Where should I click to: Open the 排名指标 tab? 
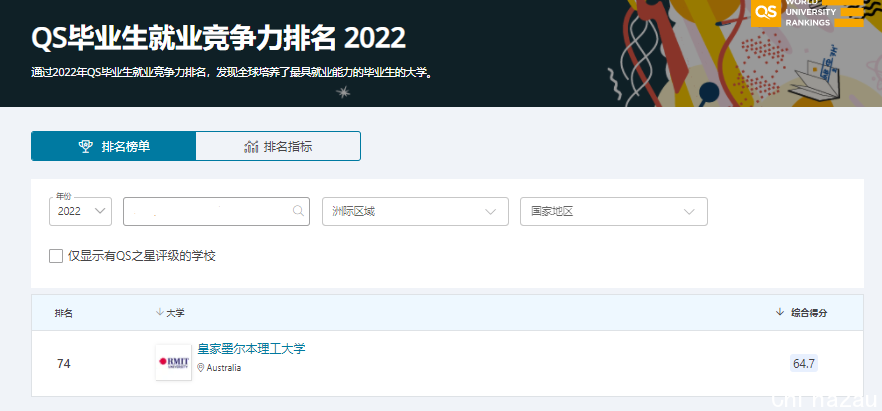pyautogui.click(x=278, y=146)
